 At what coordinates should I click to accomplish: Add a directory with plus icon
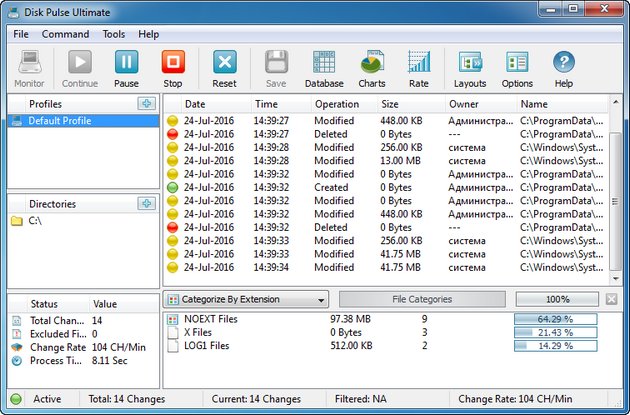point(147,203)
